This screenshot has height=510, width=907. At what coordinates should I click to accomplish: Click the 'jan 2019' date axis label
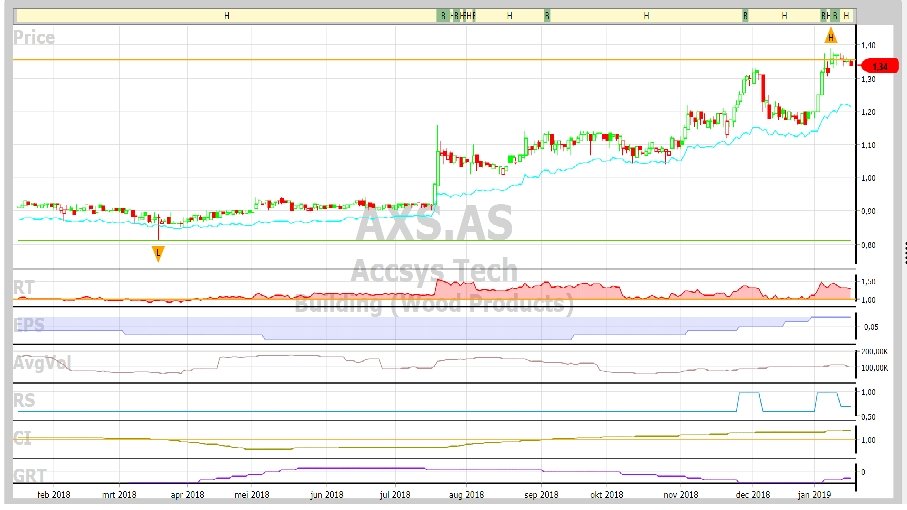click(x=814, y=494)
